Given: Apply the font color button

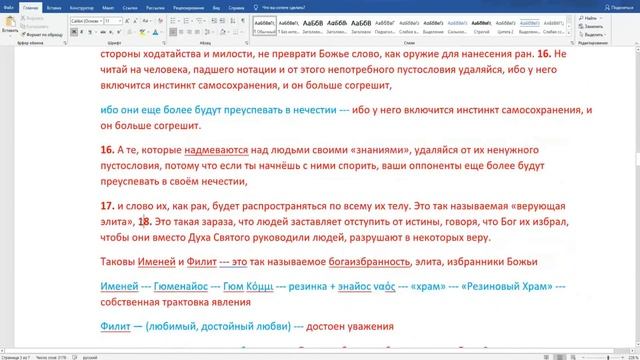Looking at the screenshot, I should click(155, 32).
